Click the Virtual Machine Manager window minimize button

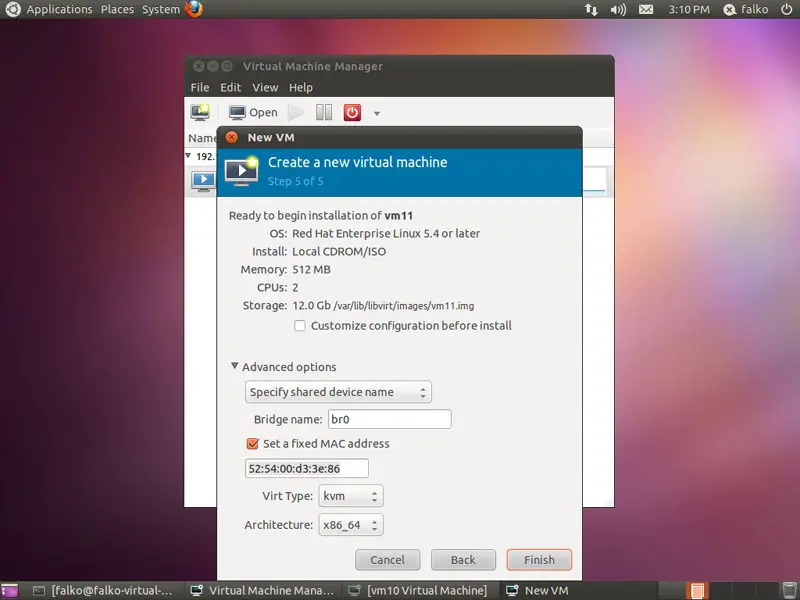point(213,66)
